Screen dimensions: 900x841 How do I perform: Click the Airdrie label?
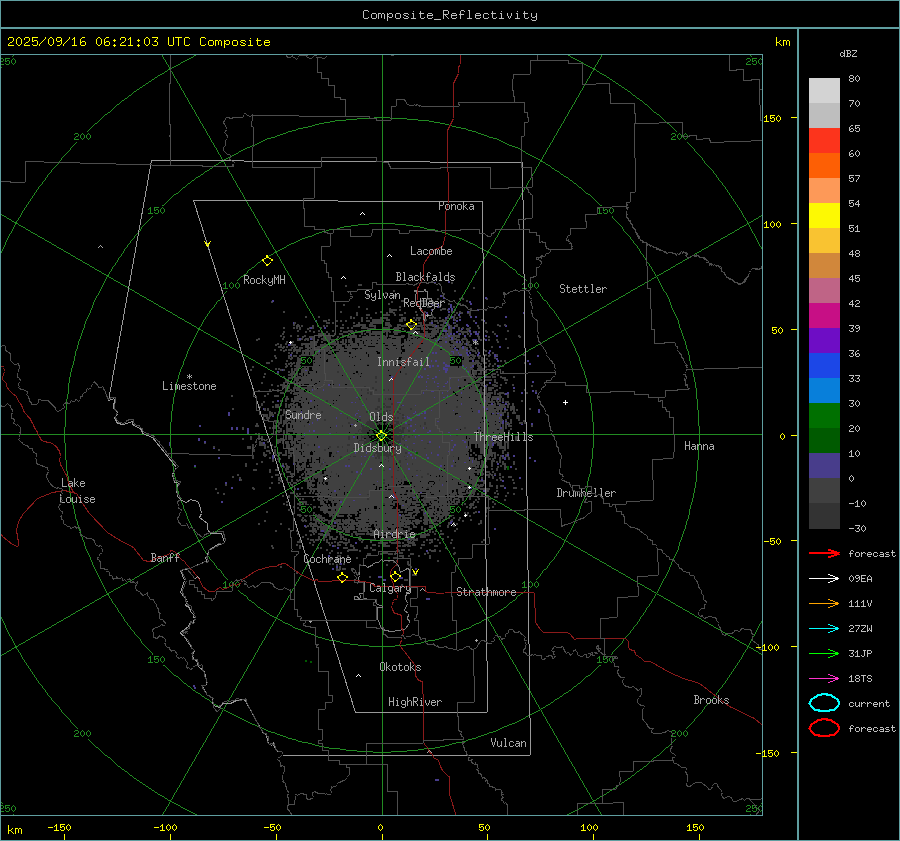point(394,534)
